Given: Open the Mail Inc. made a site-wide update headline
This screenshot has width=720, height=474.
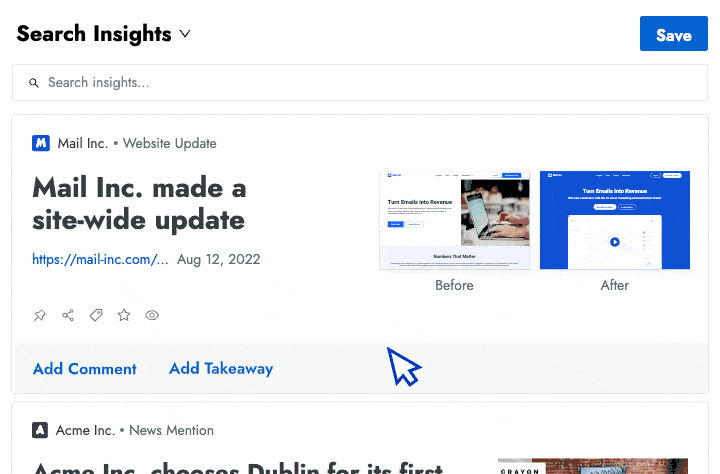Looking at the screenshot, I should [140, 203].
